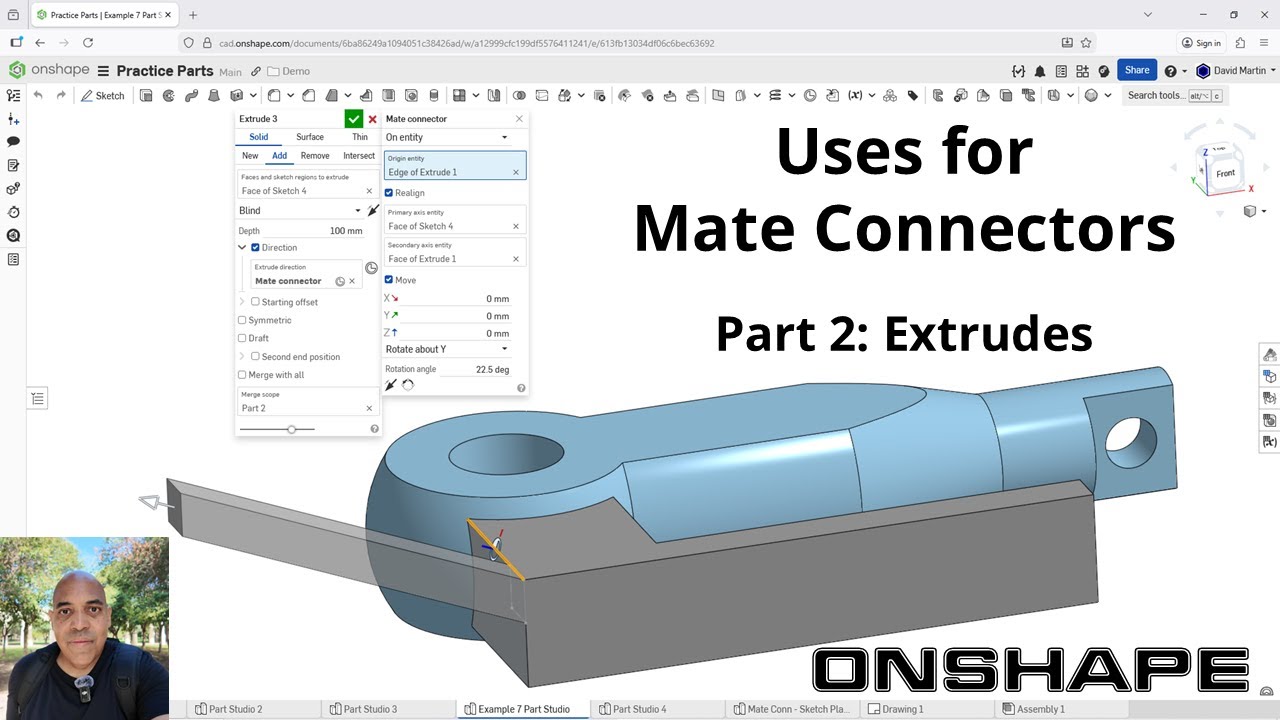
Task: Expand the Starting offset section
Action: click(242, 302)
